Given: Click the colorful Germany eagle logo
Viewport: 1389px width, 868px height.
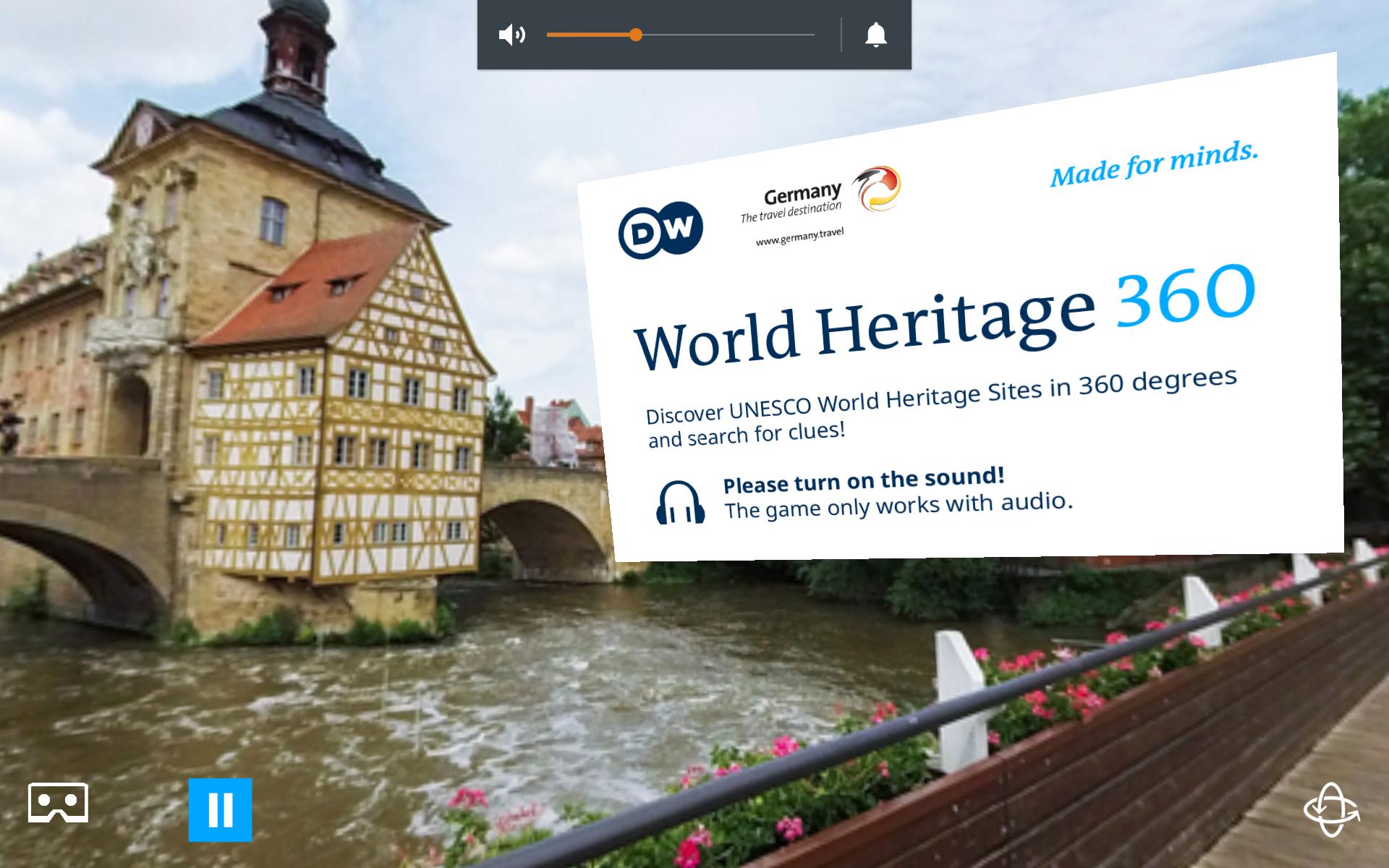Looking at the screenshot, I should [x=876, y=188].
